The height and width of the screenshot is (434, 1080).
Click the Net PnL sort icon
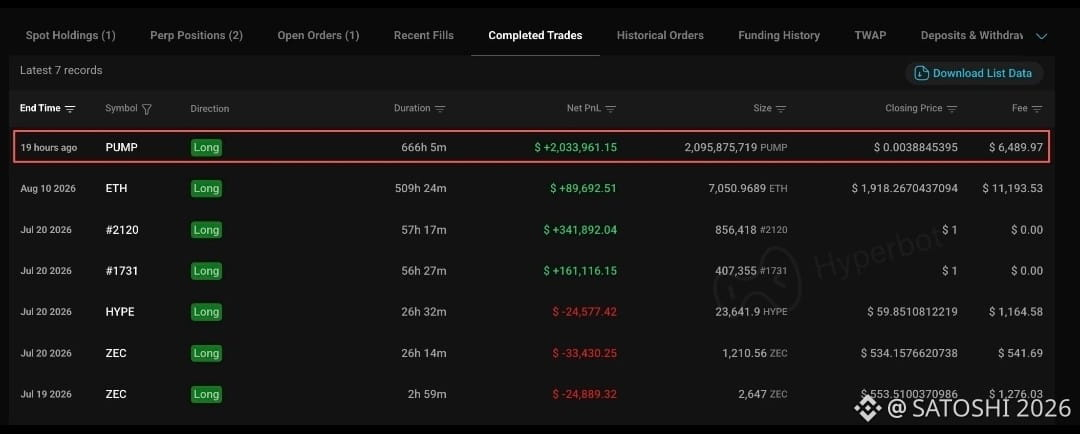click(x=610, y=109)
